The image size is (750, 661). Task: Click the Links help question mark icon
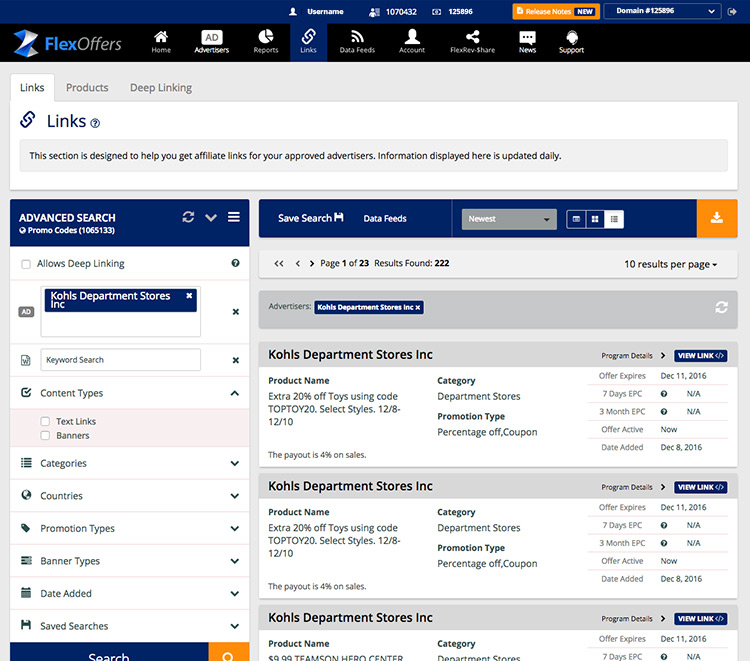[x=95, y=123]
